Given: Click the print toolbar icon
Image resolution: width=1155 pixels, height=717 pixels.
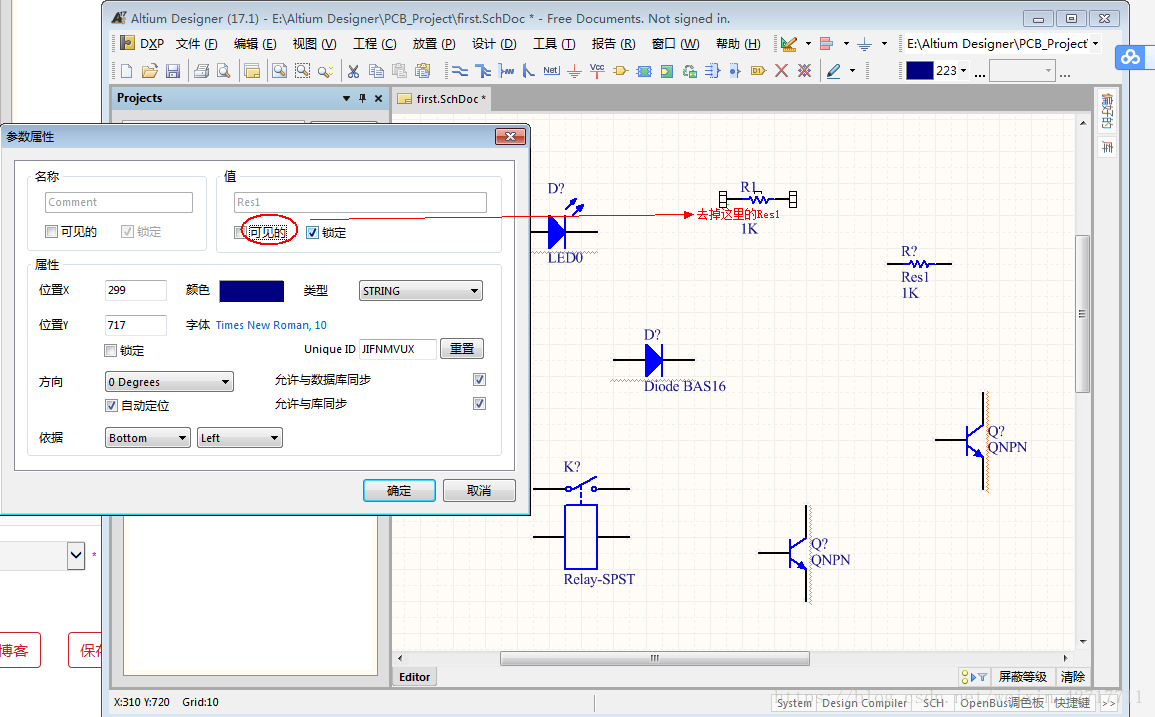Looking at the screenshot, I should 201,71.
